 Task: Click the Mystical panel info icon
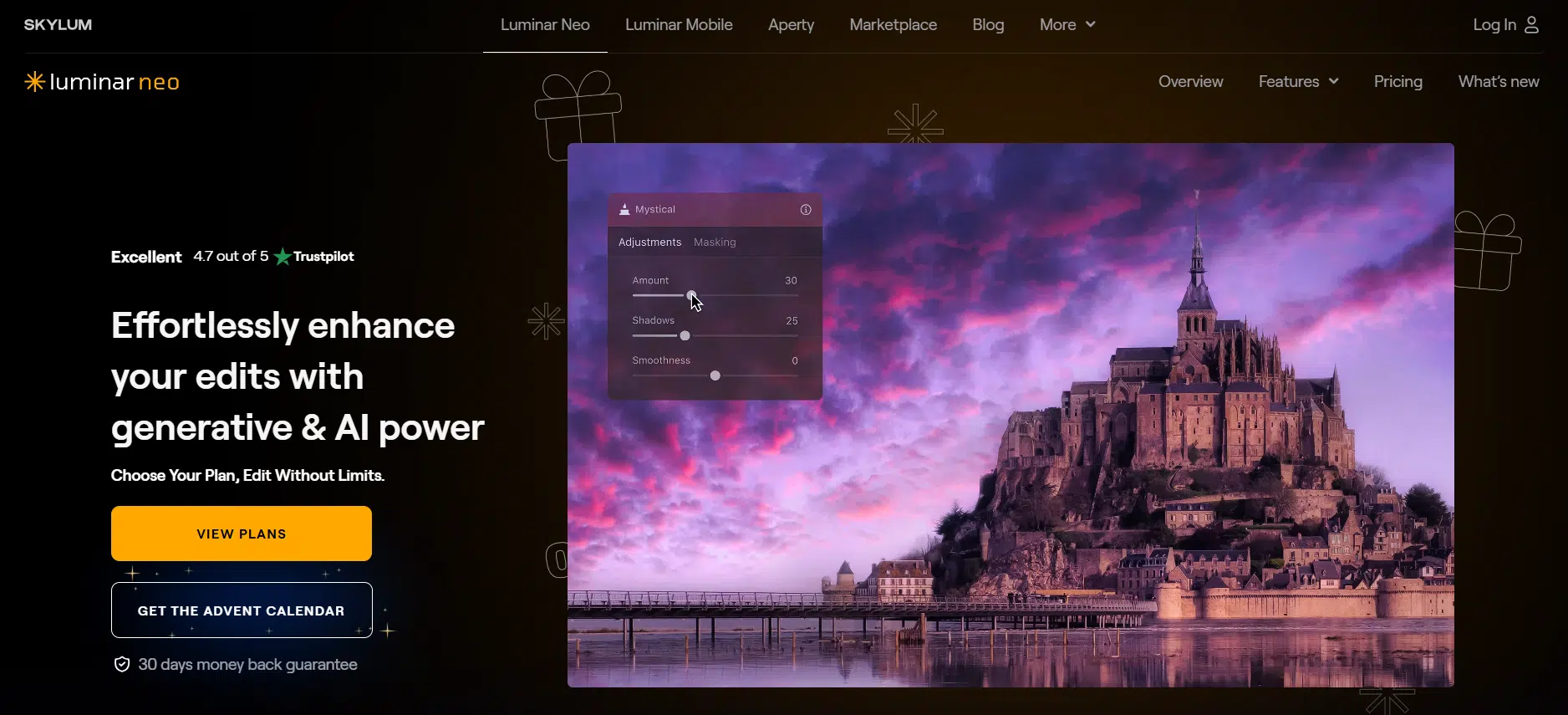pyautogui.click(x=806, y=210)
